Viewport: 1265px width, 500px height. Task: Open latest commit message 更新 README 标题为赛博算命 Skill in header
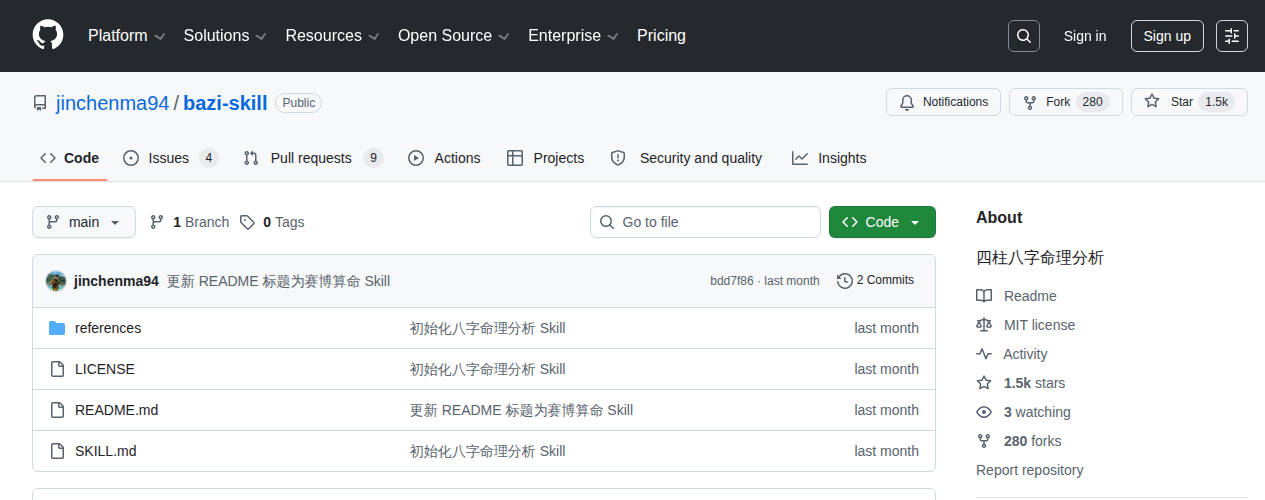coord(278,281)
